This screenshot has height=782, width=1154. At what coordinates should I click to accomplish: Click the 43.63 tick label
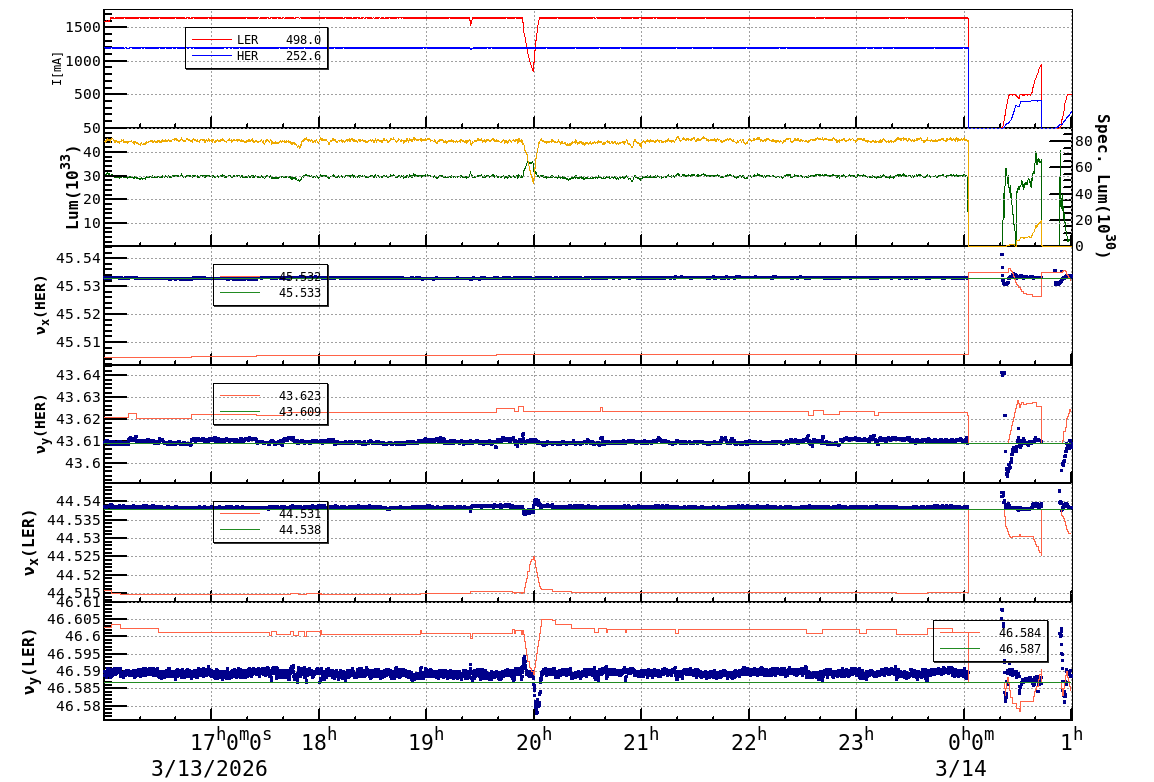(x=79, y=397)
